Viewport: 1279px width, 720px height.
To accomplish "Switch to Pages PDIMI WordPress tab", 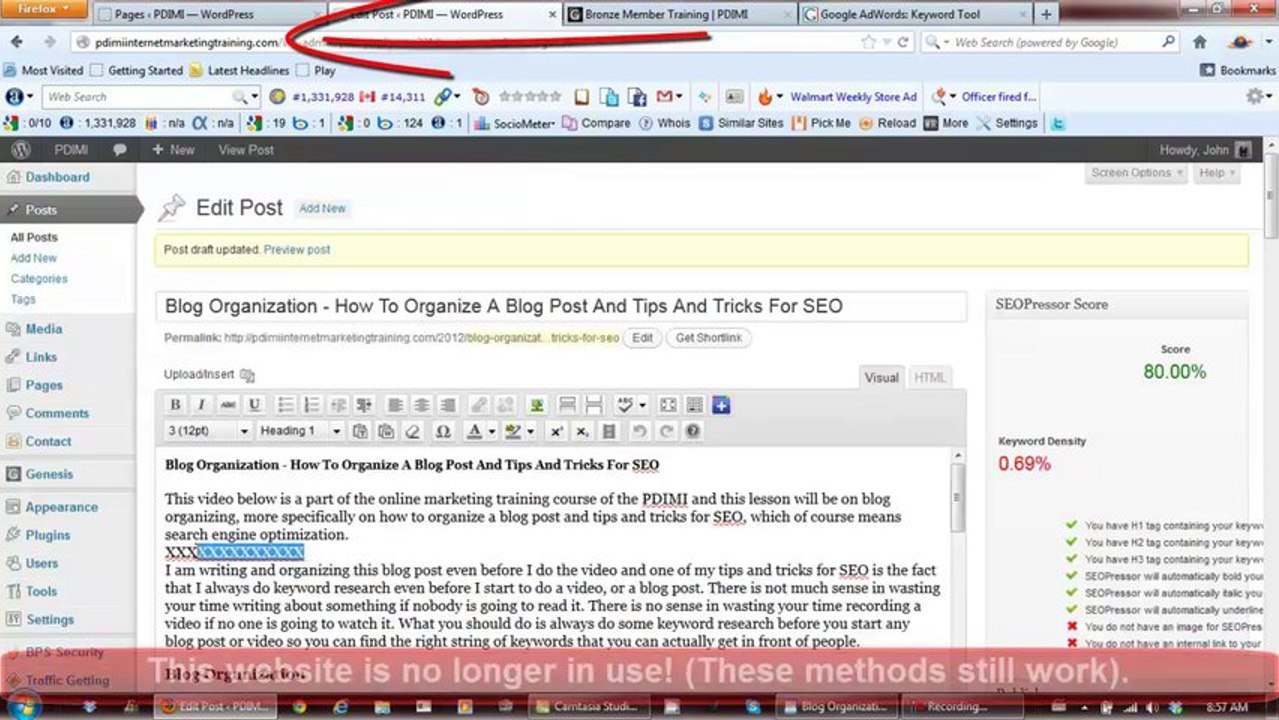I will point(206,14).
